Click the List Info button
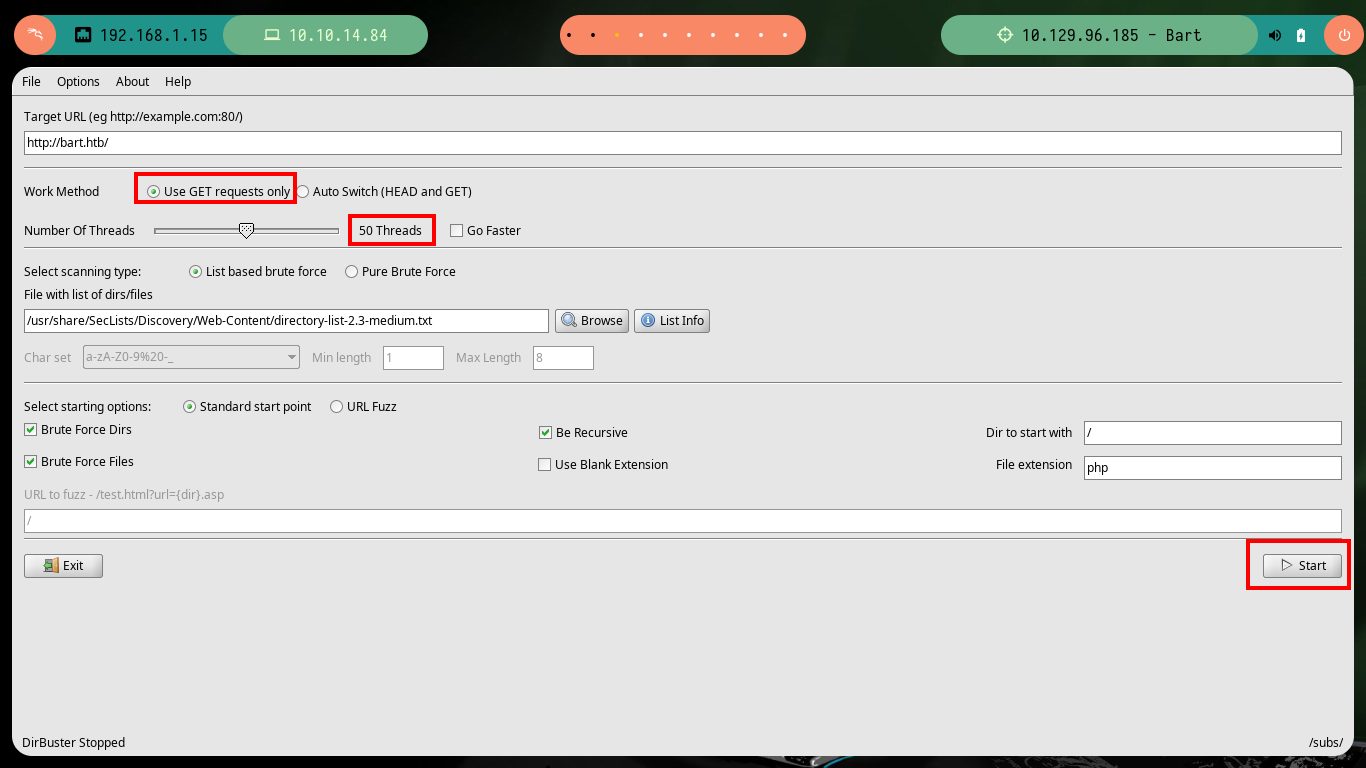The image size is (1366, 768). (672, 320)
